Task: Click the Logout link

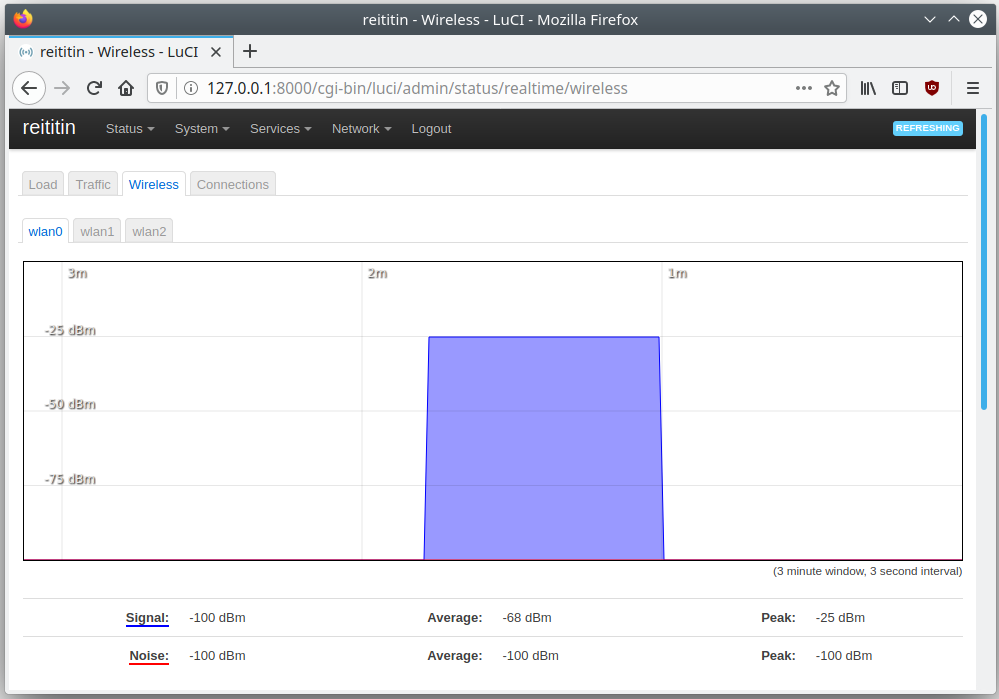Action: coord(431,129)
